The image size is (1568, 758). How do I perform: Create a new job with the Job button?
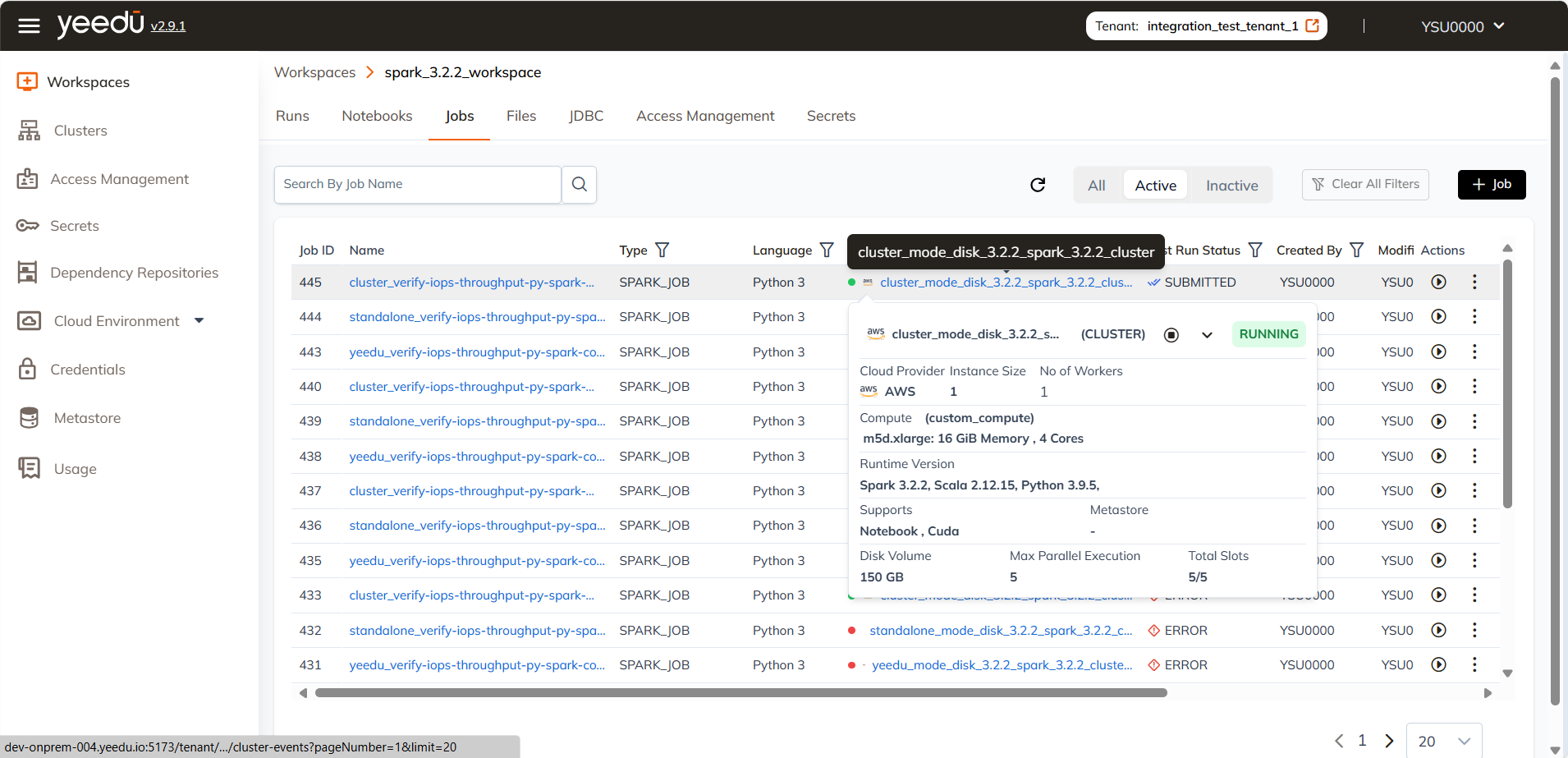coord(1491,184)
